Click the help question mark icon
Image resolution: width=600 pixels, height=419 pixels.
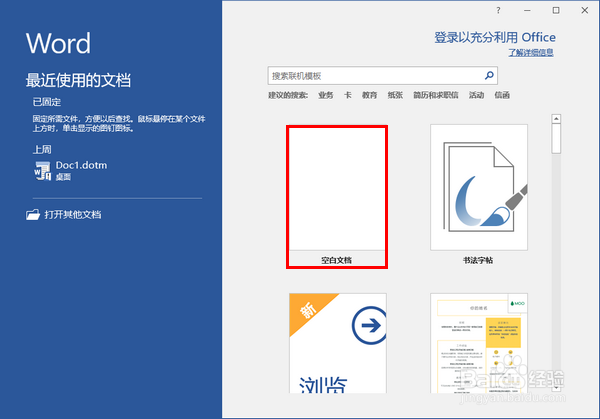(498, 11)
